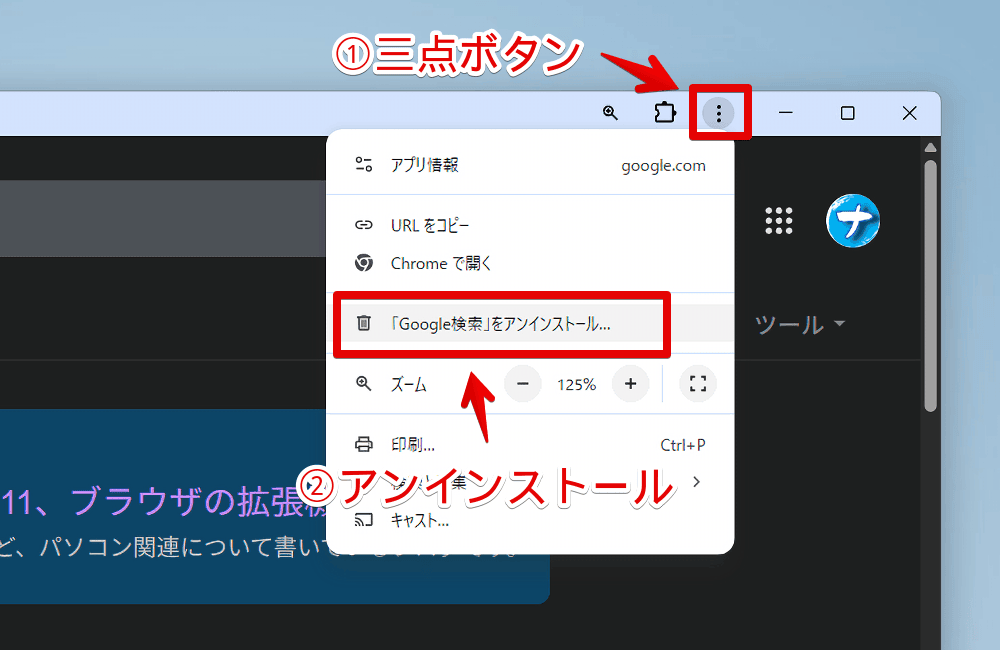
Task: Select 印刷… print menu item
Action: click(530, 445)
